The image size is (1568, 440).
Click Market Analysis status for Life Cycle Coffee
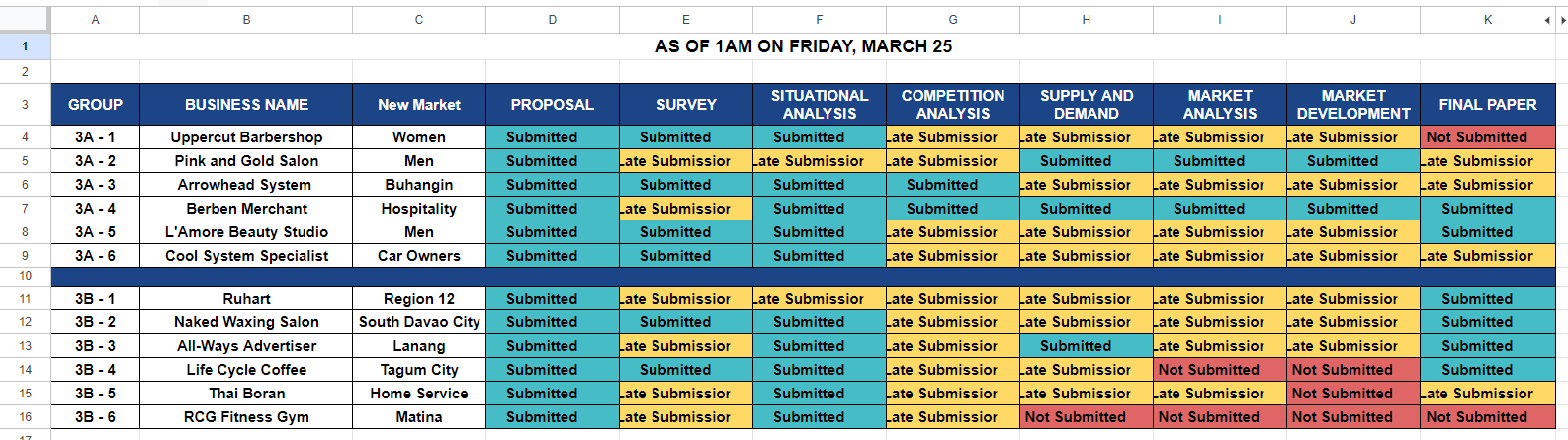[1219, 370]
